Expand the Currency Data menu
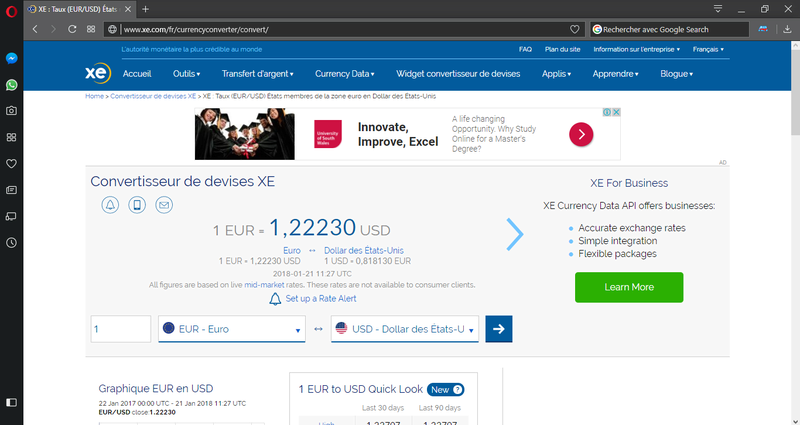This screenshot has height=425, width=800. coord(345,74)
